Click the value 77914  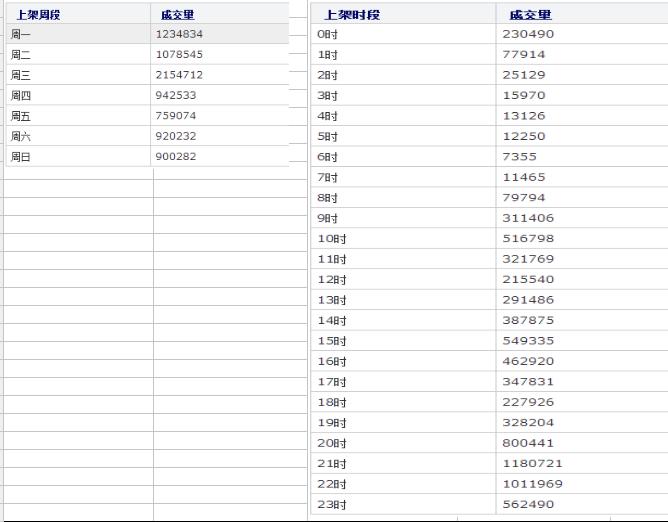point(524,55)
